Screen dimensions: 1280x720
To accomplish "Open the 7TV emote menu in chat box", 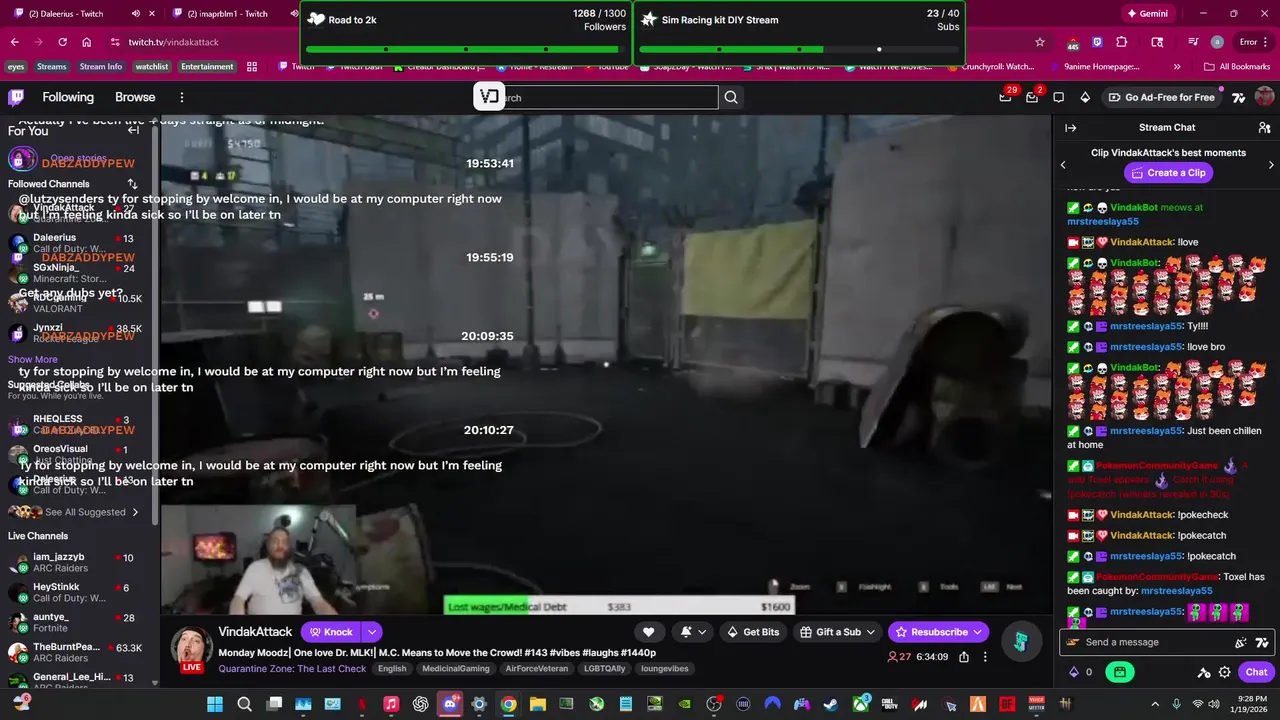I will click(x=1262, y=642).
